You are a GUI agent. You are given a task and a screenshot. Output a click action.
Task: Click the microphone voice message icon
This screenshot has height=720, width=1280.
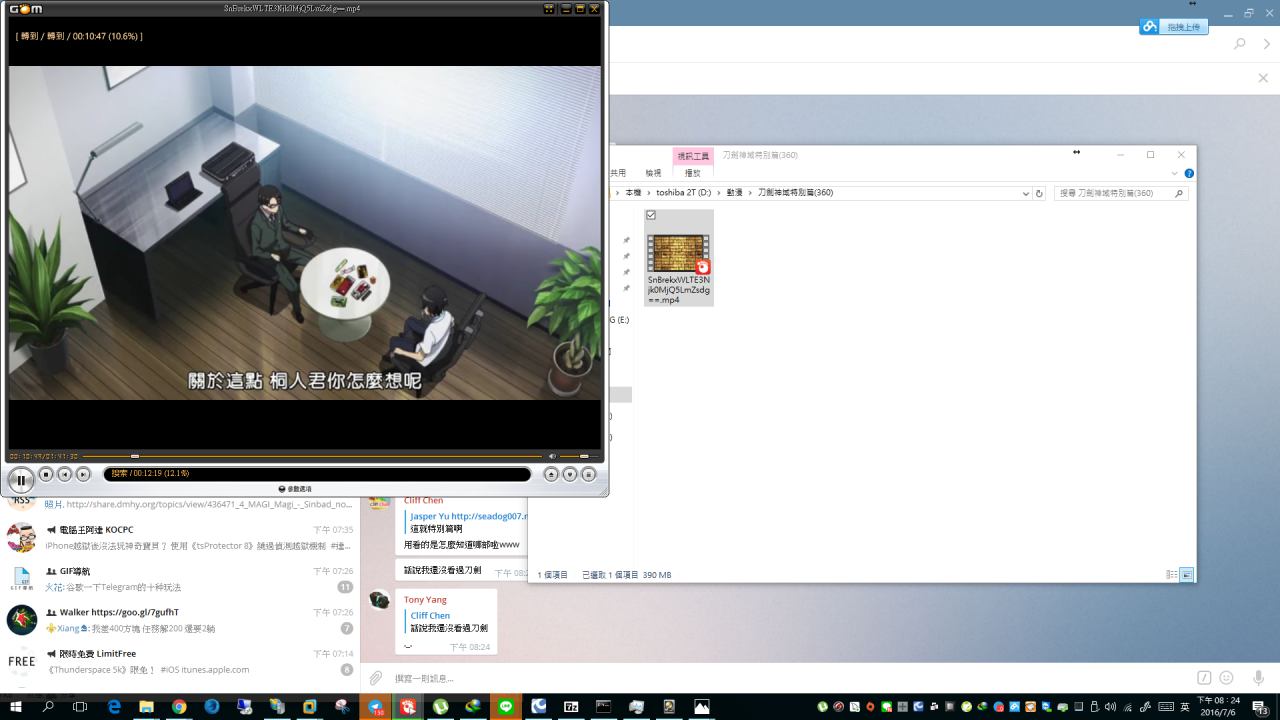1258,677
